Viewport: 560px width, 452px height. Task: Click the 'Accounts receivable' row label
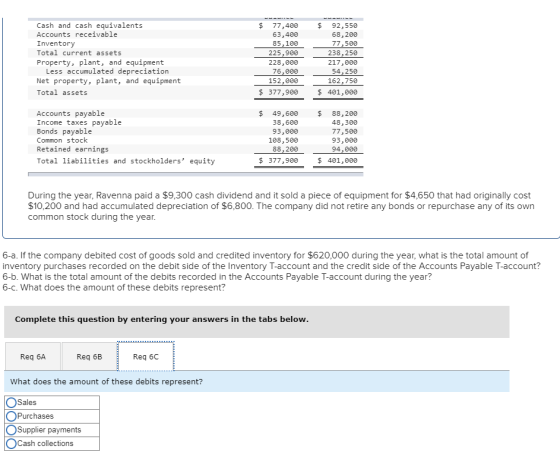77,34
